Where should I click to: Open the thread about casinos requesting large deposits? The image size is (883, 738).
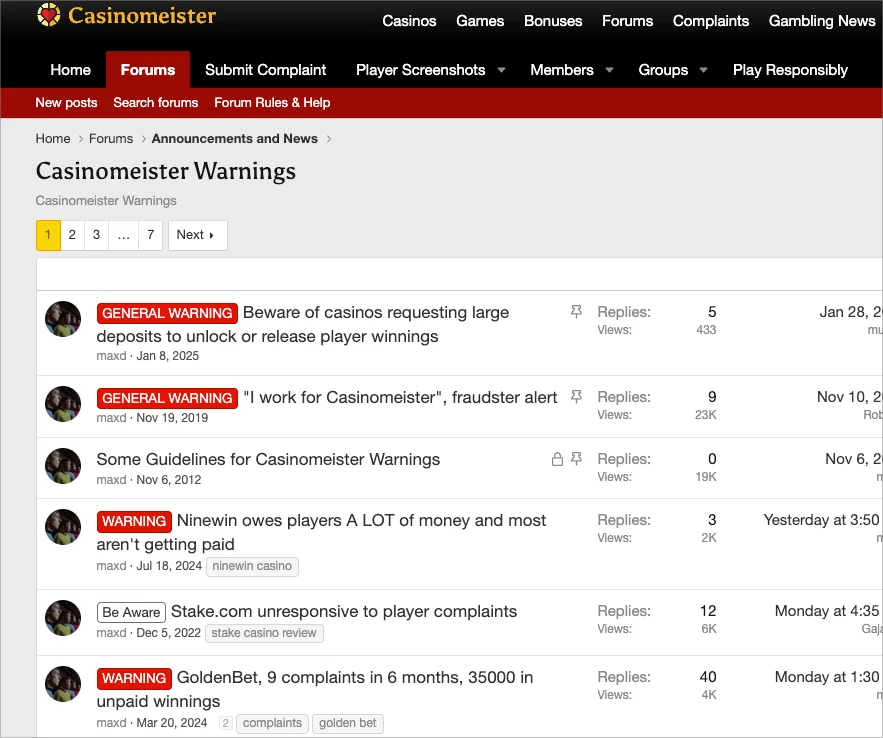(303, 324)
